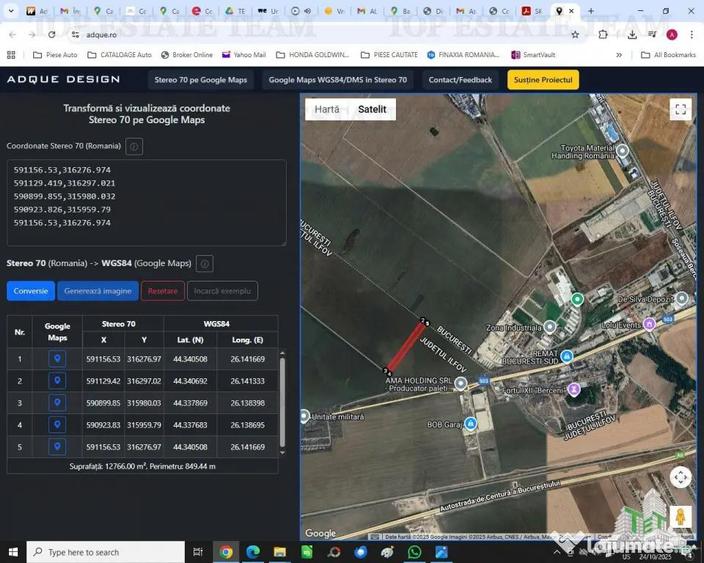Open Task View on the taskbar
704x563 pixels.
tap(198, 552)
